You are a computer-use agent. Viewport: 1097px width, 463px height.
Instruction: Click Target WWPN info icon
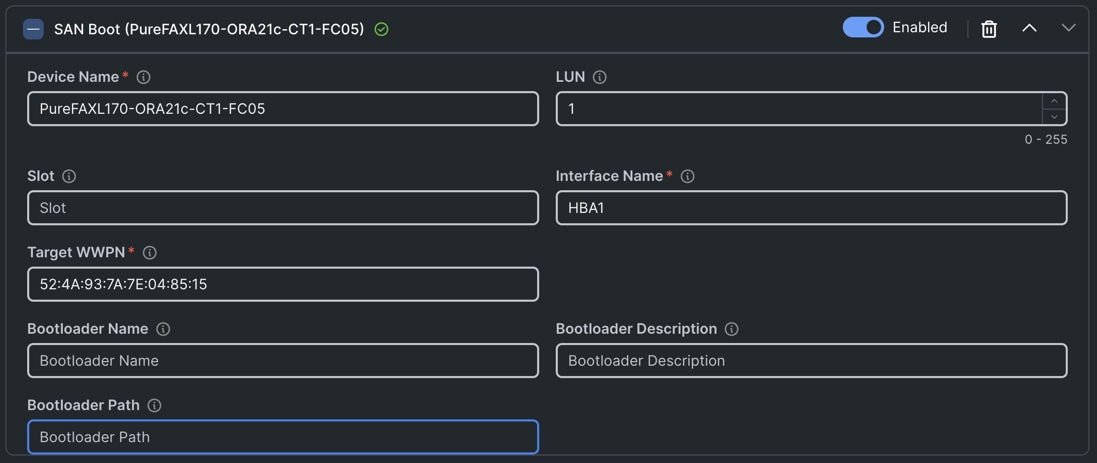pos(150,253)
